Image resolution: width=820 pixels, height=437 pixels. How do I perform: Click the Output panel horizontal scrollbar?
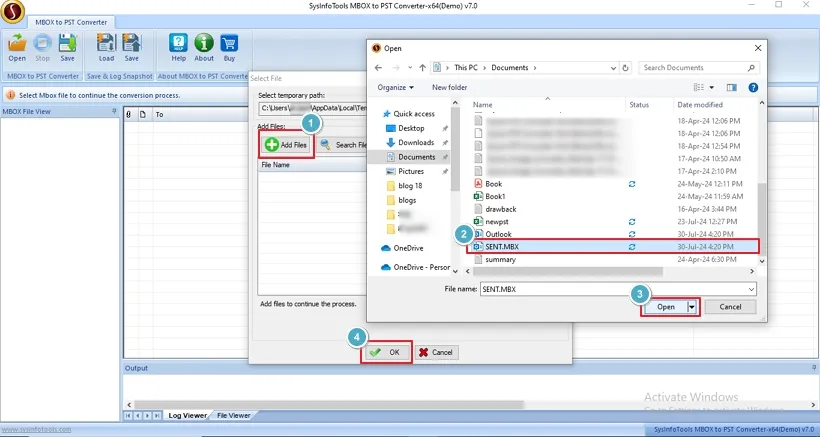click(328, 405)
